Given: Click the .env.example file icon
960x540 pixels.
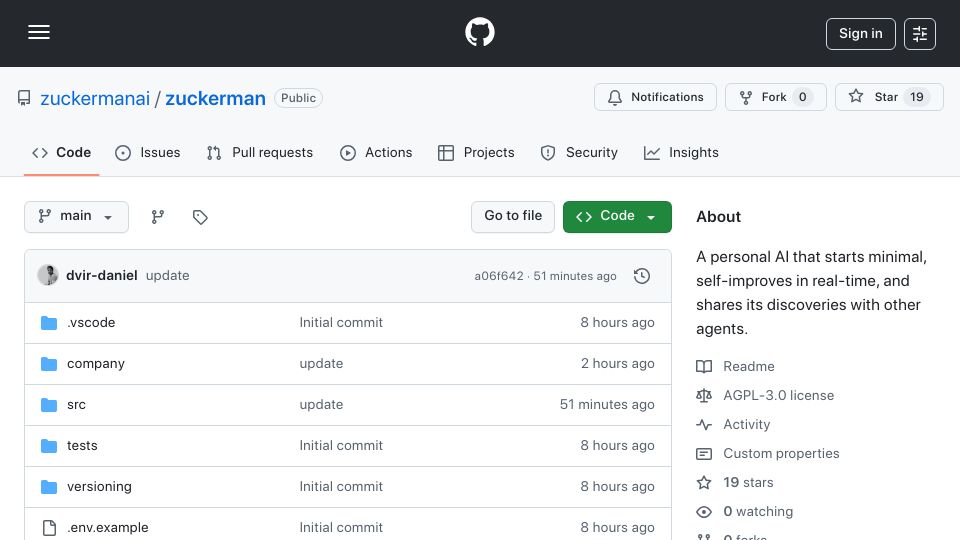Looking at the screenshot, I should (49, 528).
